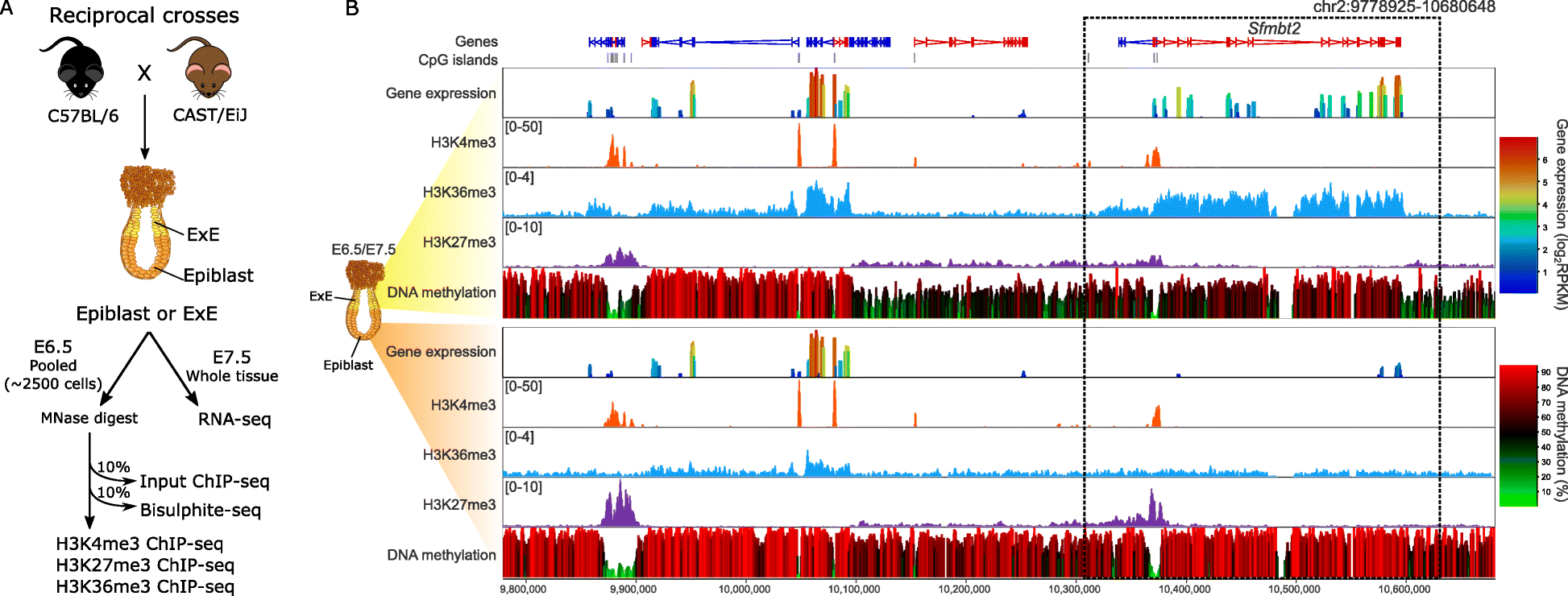Select the large embryo drawing in panel A
1568x596 pixels.
147,222
